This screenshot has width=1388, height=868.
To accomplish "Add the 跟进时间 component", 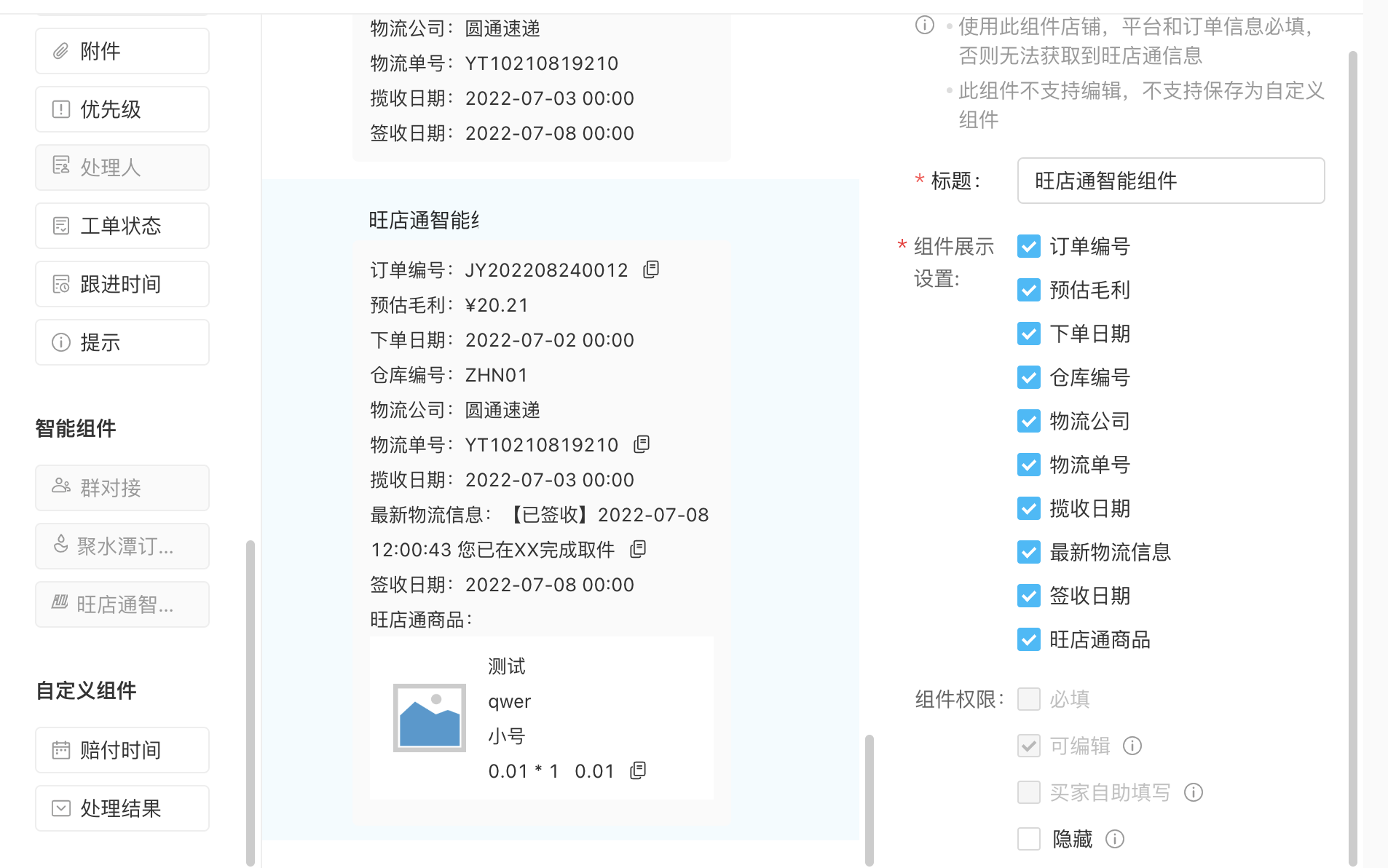I will (122, 284).
